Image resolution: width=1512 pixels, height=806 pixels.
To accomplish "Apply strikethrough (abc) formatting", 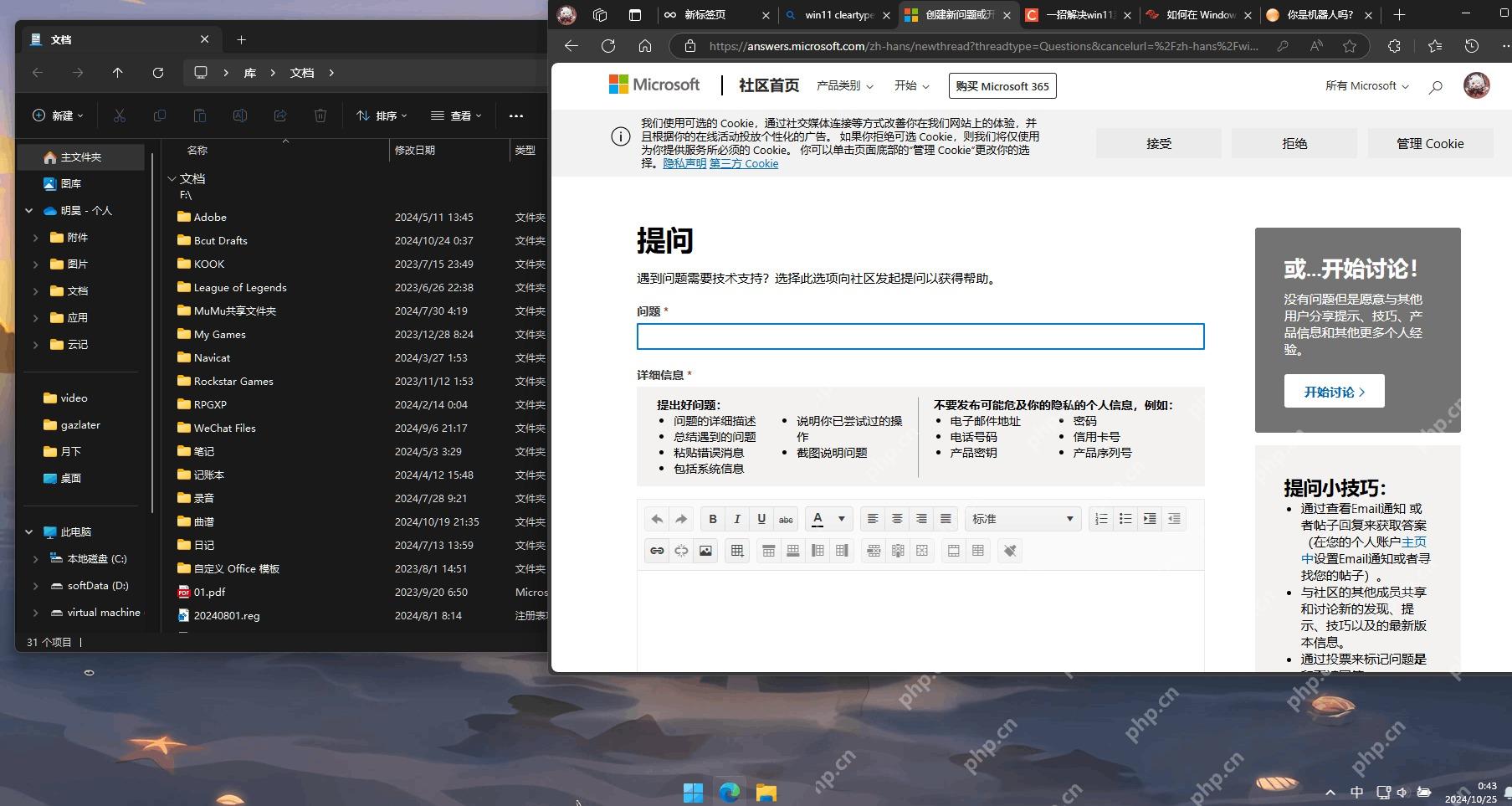I will click(x=786, y=519).
